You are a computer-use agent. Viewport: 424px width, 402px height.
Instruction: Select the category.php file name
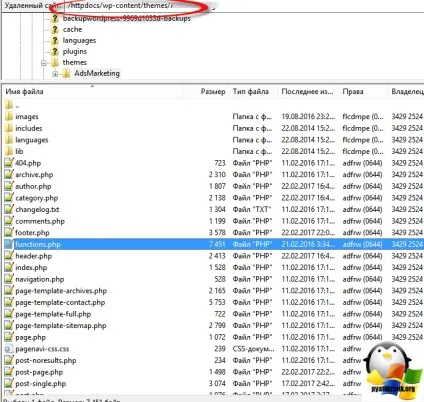pos(37,198)
